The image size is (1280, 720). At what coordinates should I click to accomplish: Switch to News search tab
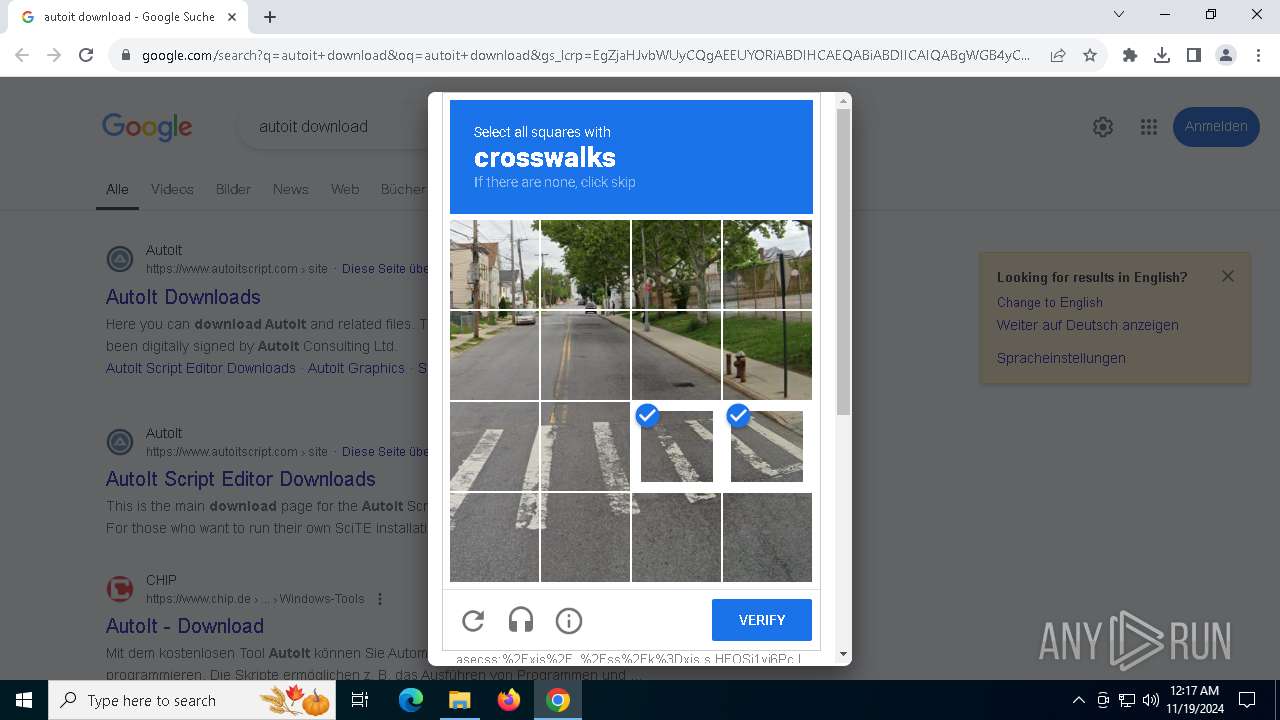(x=290, y=189)
